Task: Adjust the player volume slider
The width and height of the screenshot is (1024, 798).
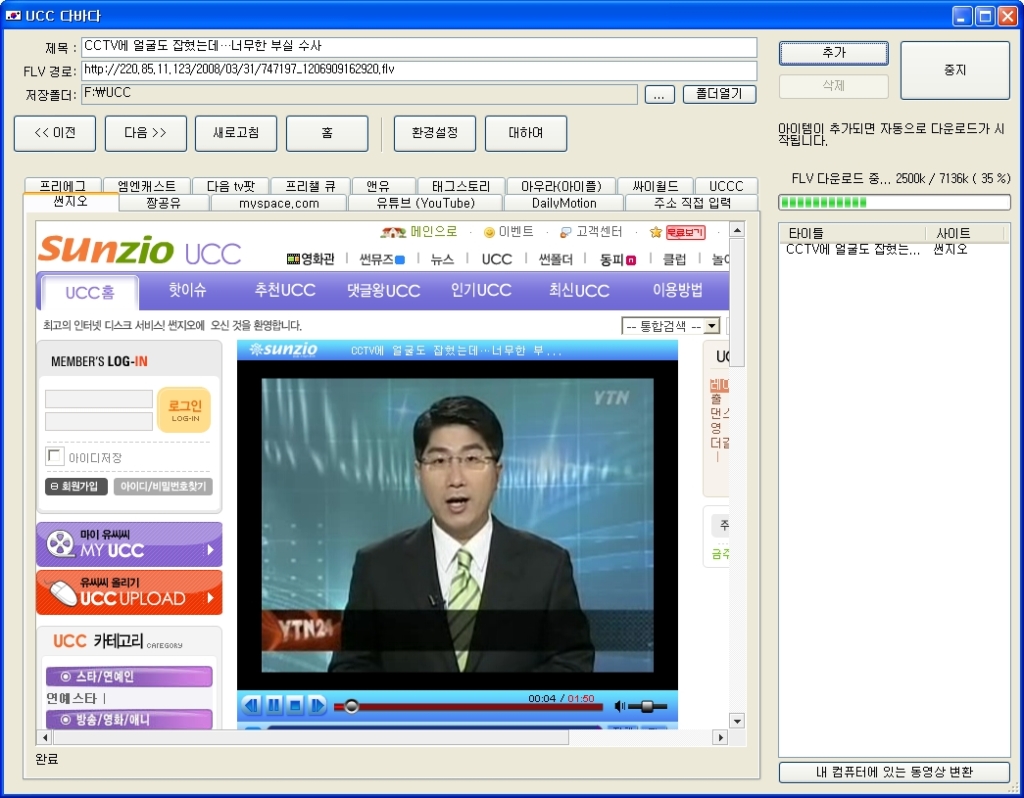Action: point(647,706)
